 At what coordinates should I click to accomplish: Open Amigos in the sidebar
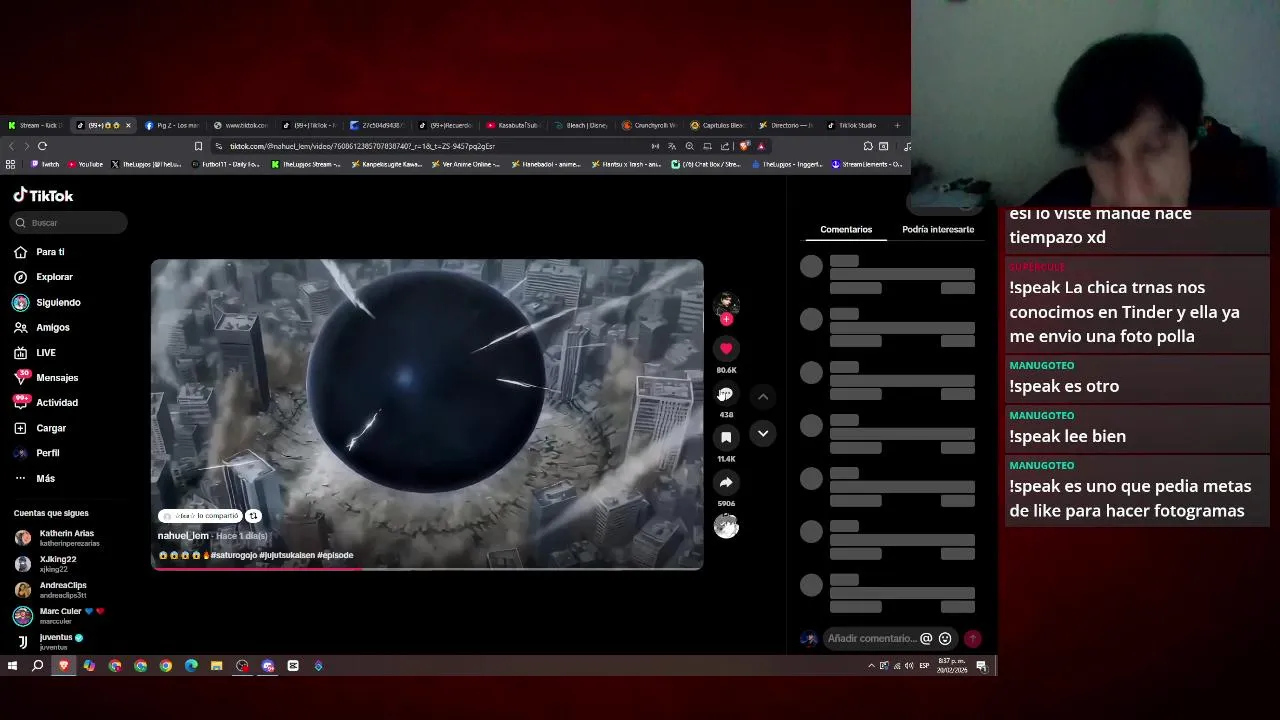42,327
